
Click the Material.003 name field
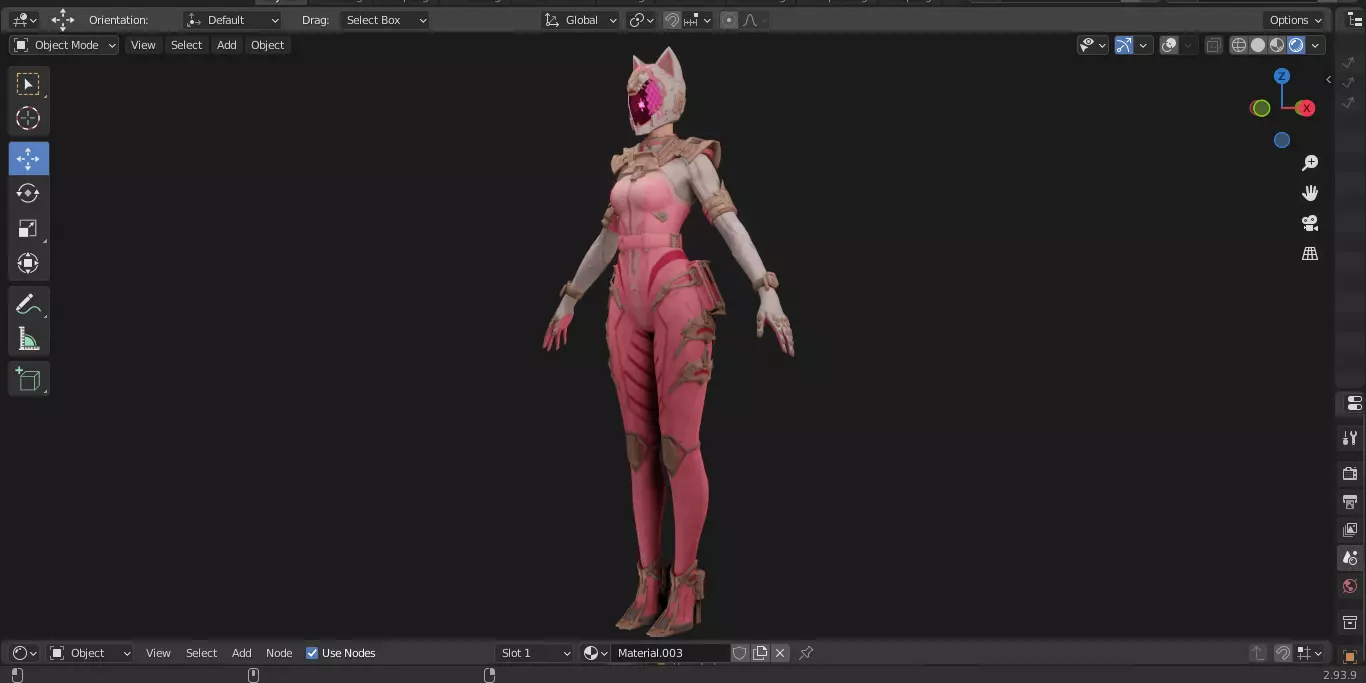pyautogui.click(x=669, y=653)
